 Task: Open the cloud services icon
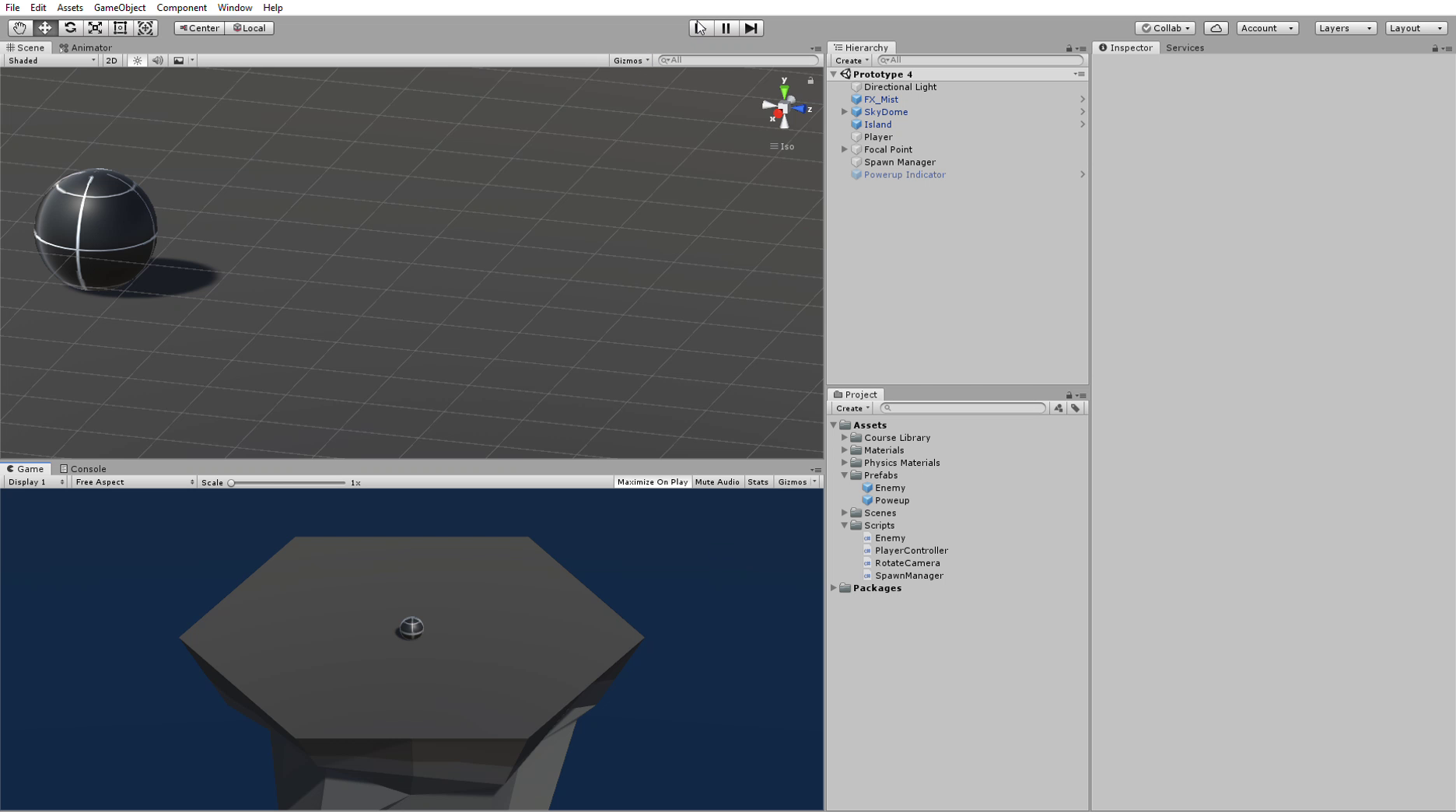1216,28
